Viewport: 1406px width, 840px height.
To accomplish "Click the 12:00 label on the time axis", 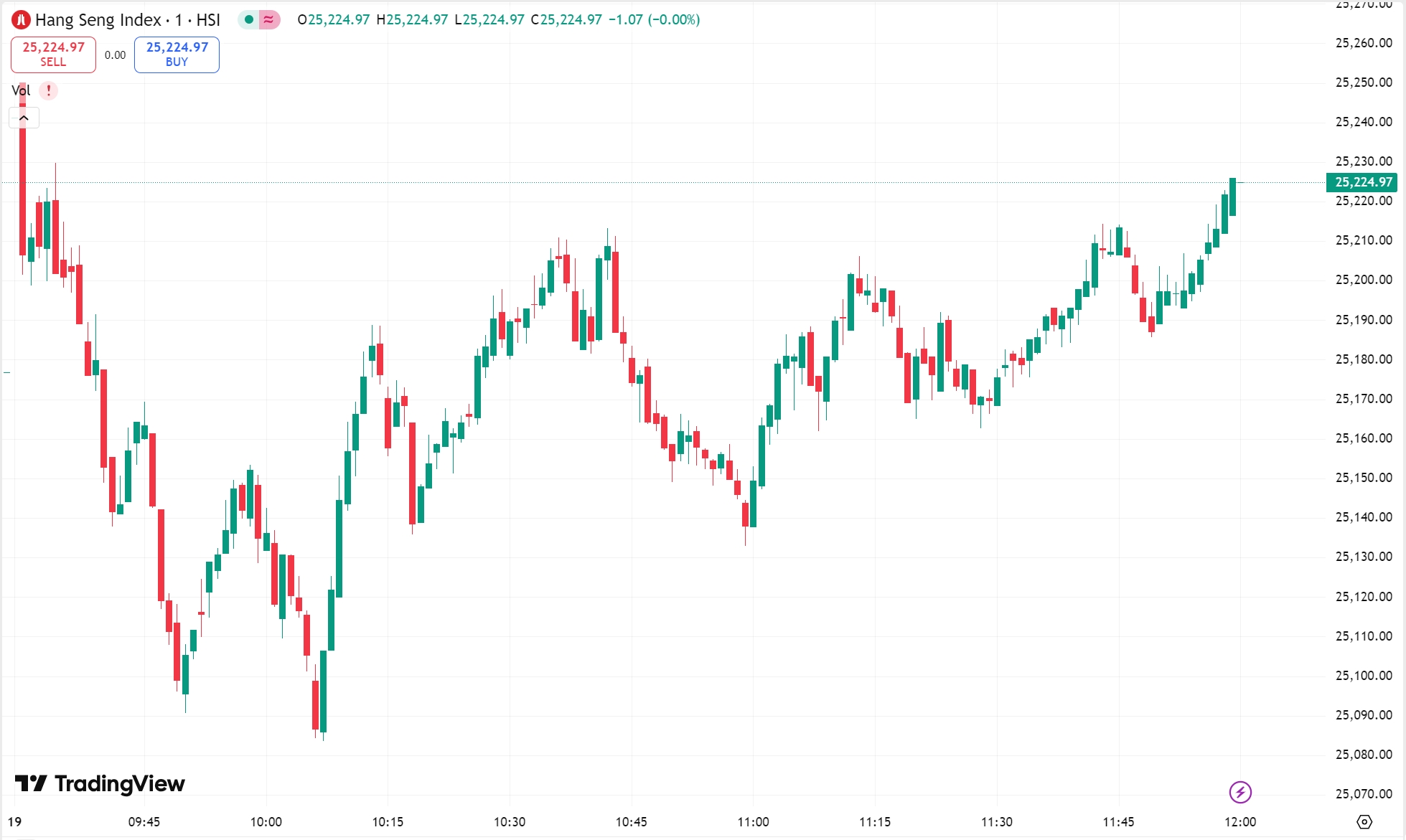I will (x=1240, y=821).
